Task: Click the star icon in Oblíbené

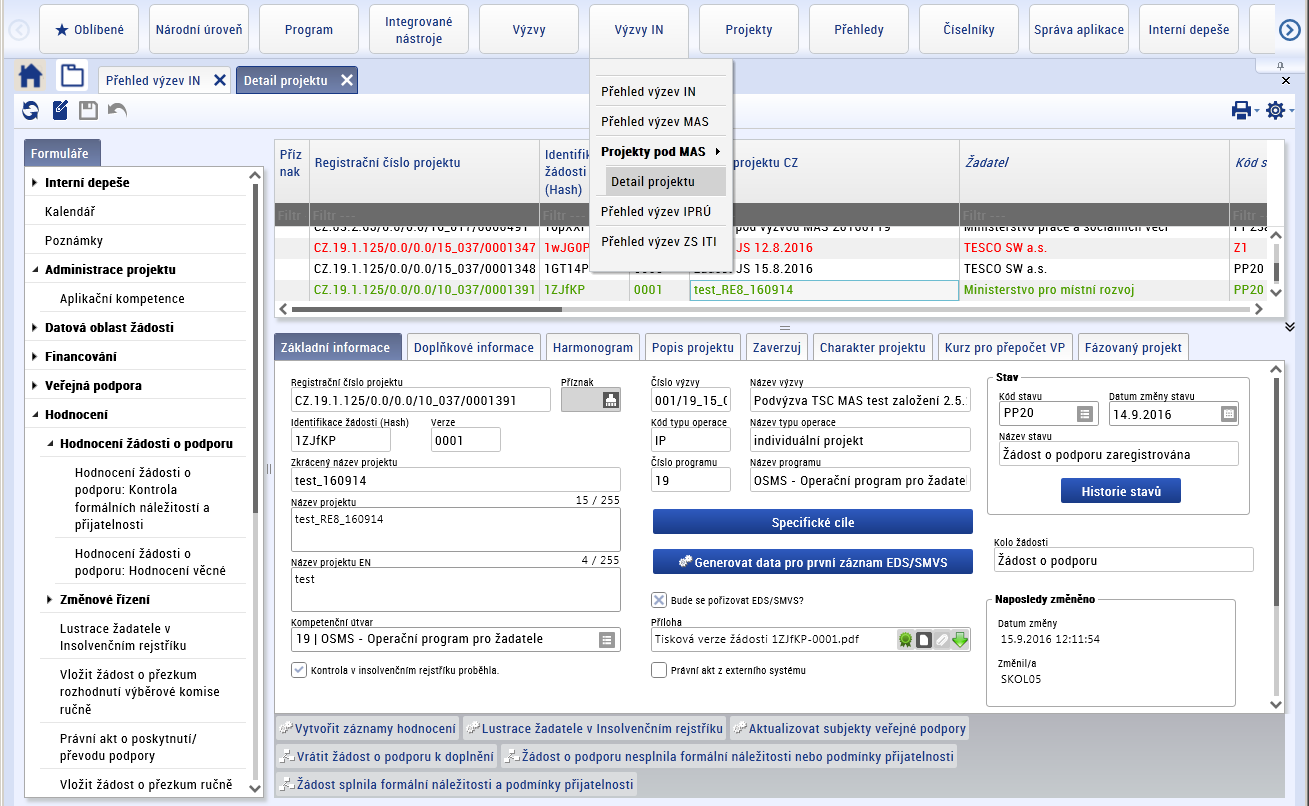Action: (61, 30)
